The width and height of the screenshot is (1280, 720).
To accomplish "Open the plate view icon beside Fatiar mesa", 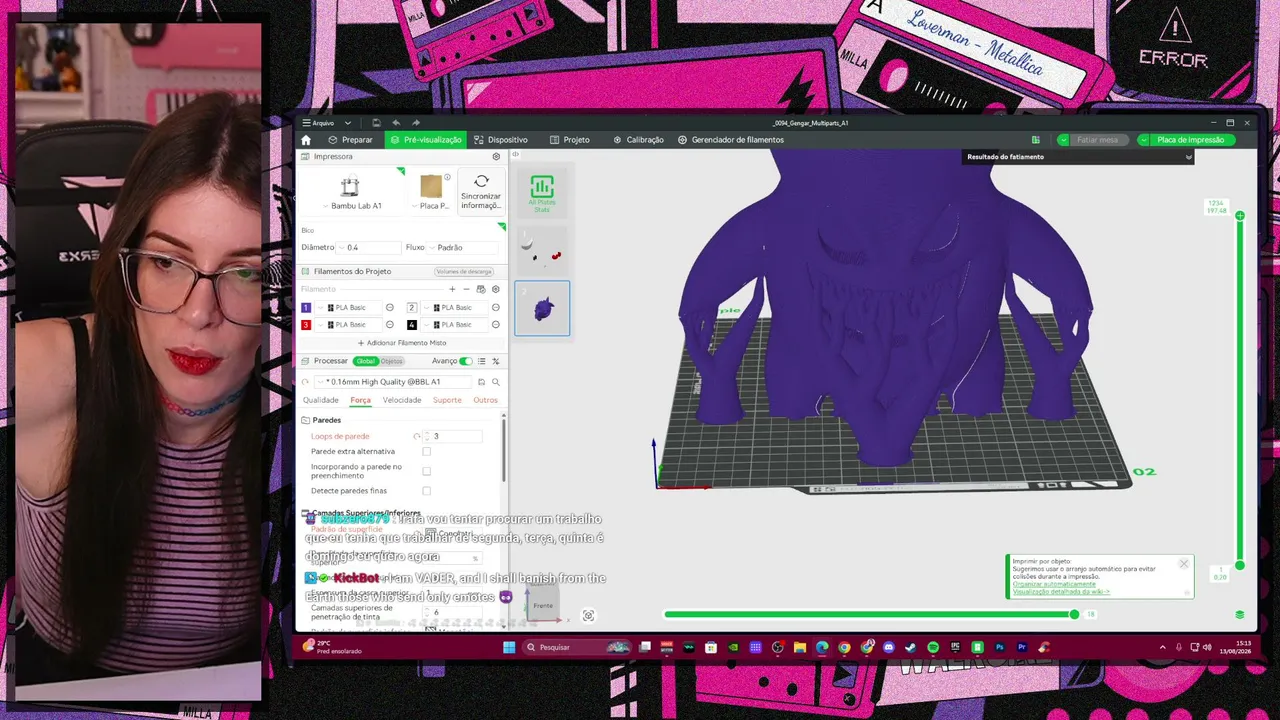I will point(1036,140).
